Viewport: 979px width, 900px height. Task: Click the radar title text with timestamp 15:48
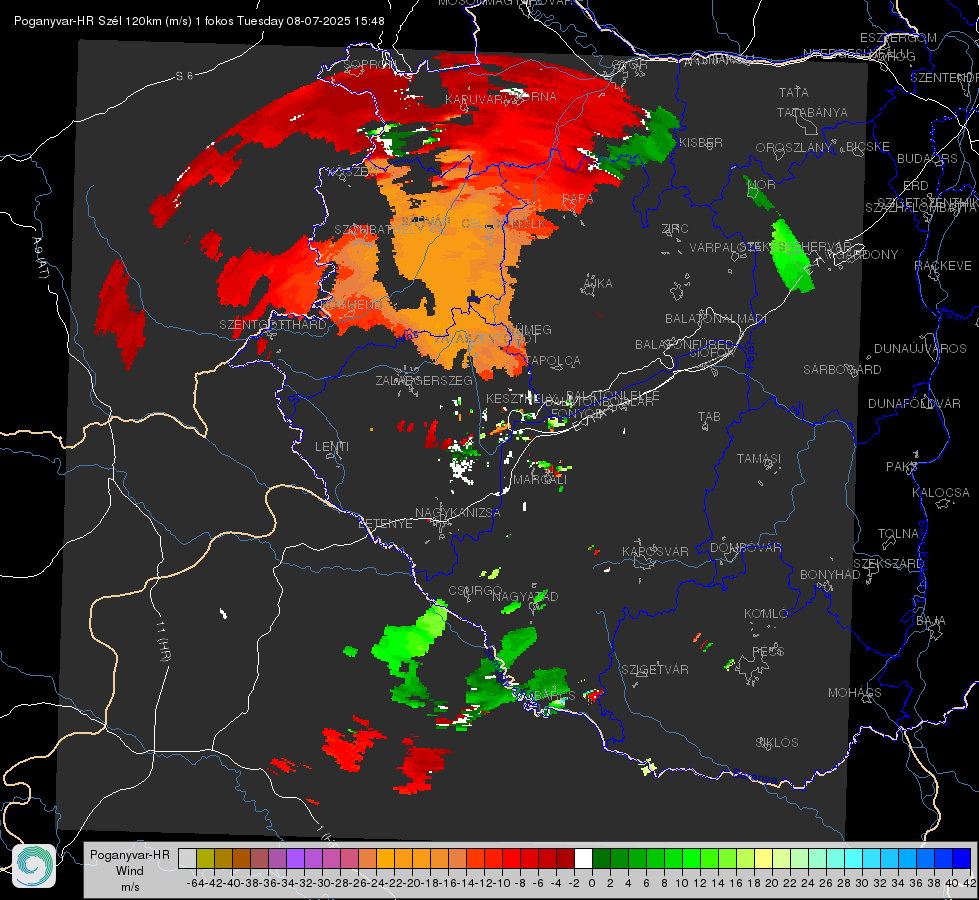(199, 21)
